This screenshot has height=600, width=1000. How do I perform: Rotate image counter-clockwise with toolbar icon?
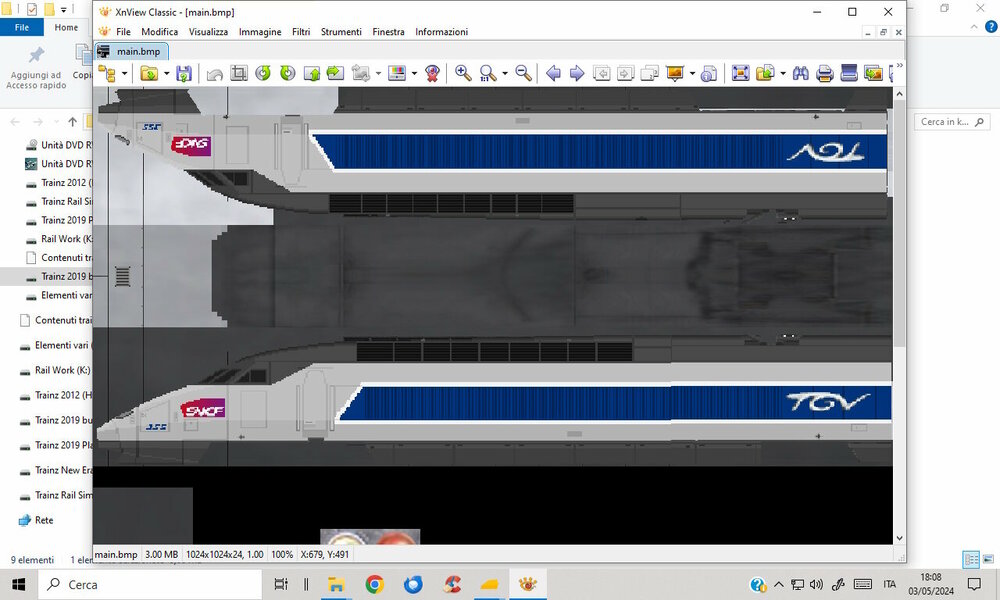coord(263,73)
